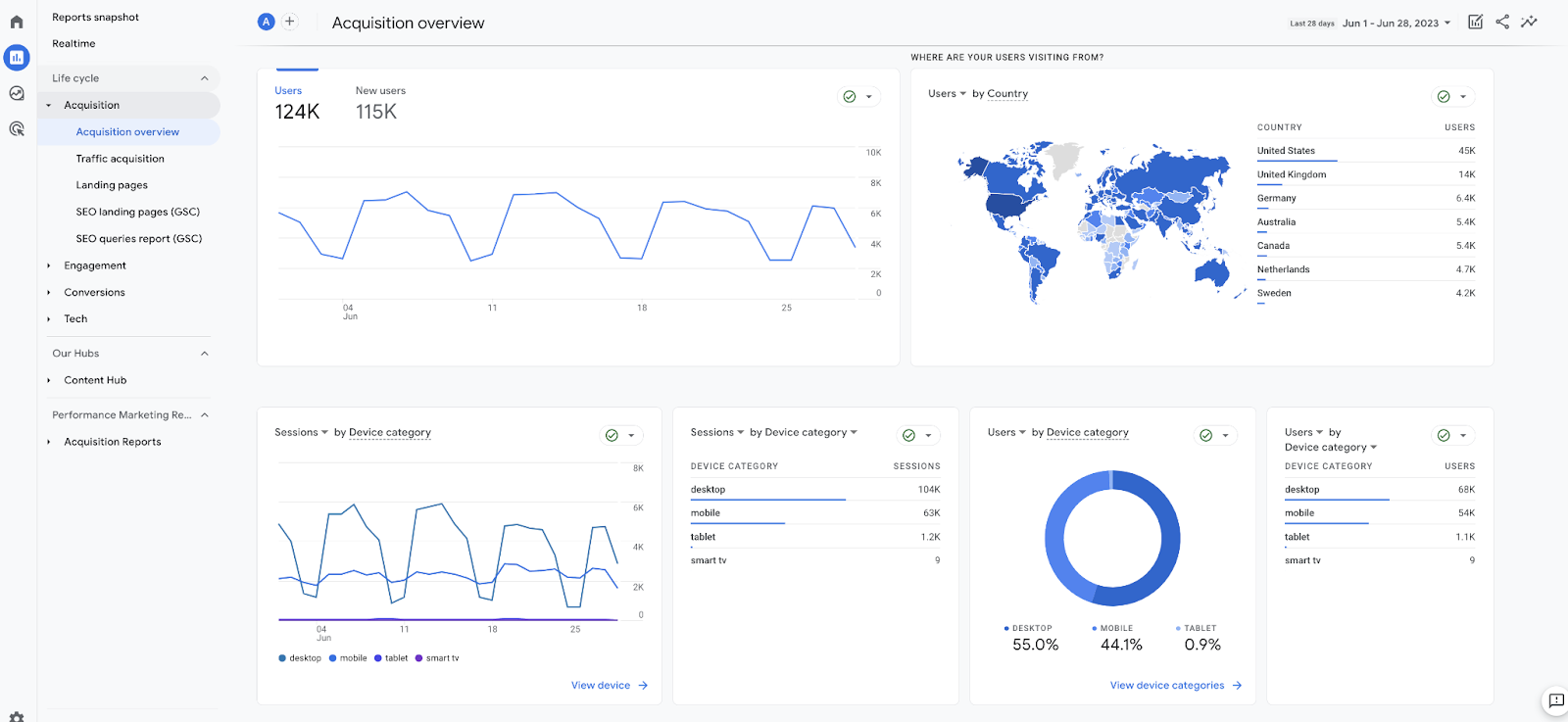Click green check on Users donut card
This screenshot has width=1568, height=722.
pyautogui.click(x=1206, y=435)
